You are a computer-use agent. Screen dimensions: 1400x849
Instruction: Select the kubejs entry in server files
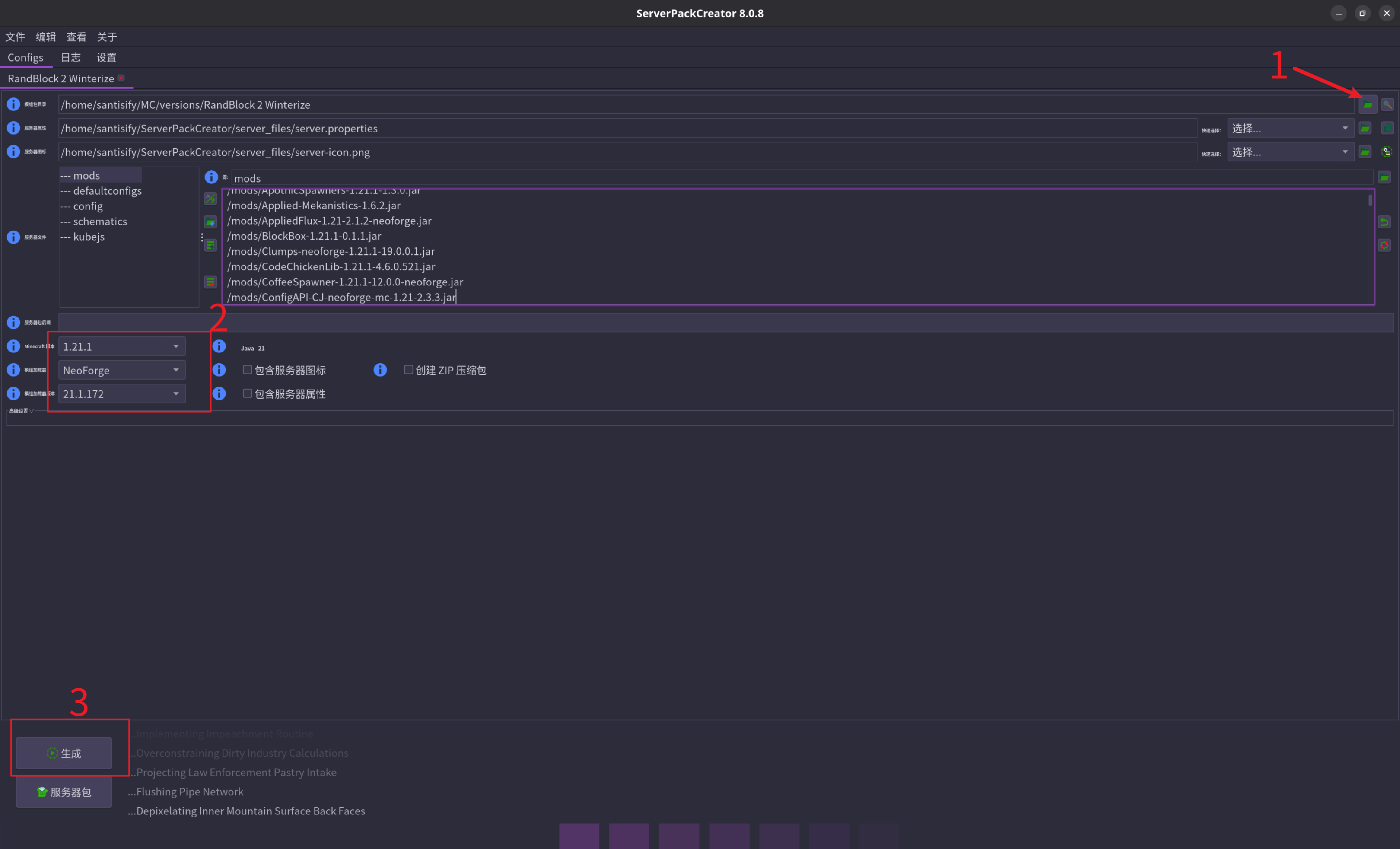click(89, 237)
